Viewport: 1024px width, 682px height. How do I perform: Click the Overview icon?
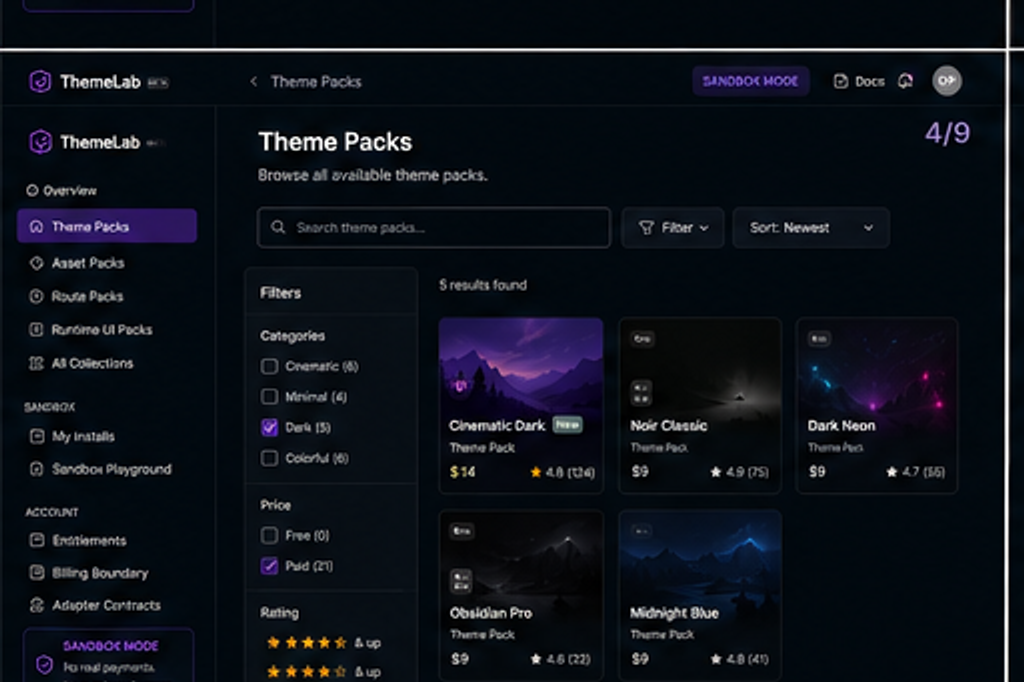click(32, 190)
